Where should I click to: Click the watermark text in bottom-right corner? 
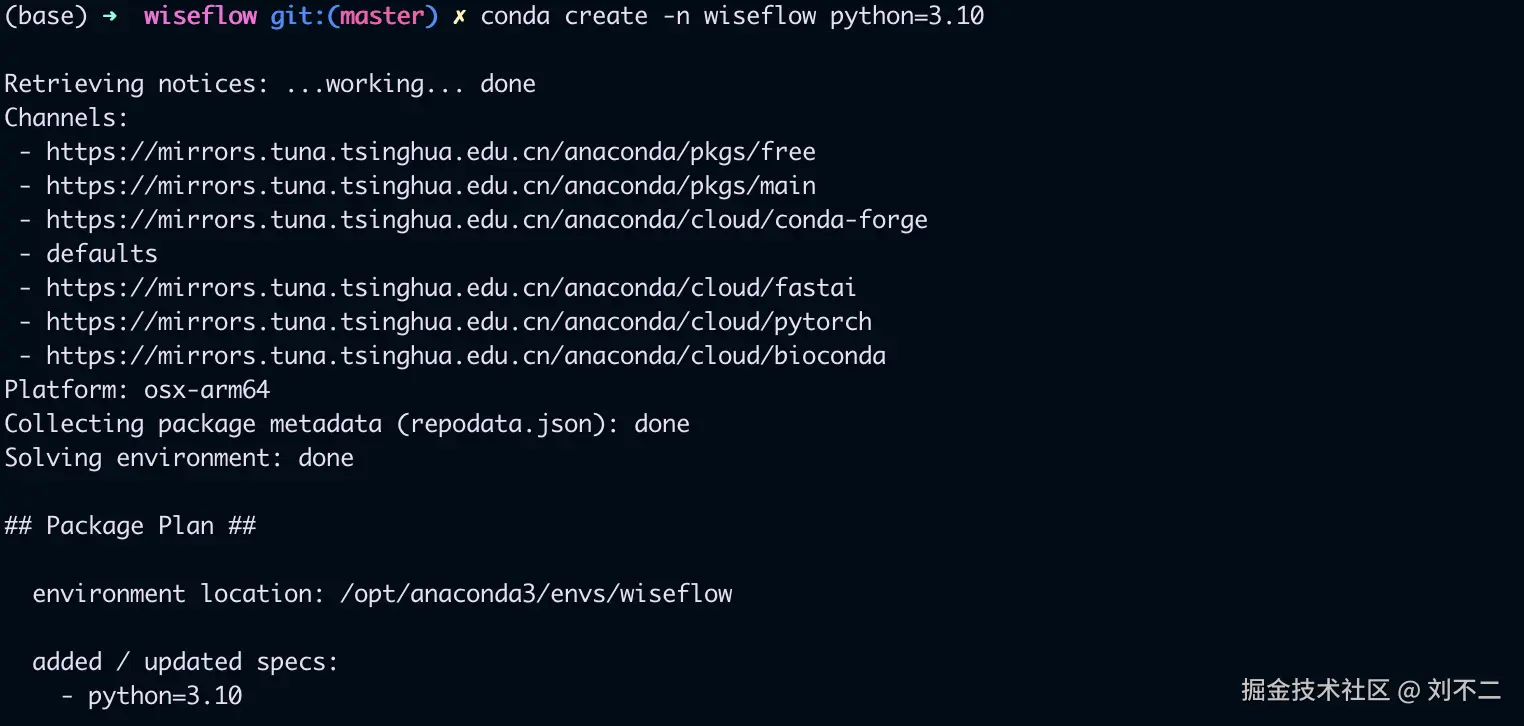[1370, 690]
